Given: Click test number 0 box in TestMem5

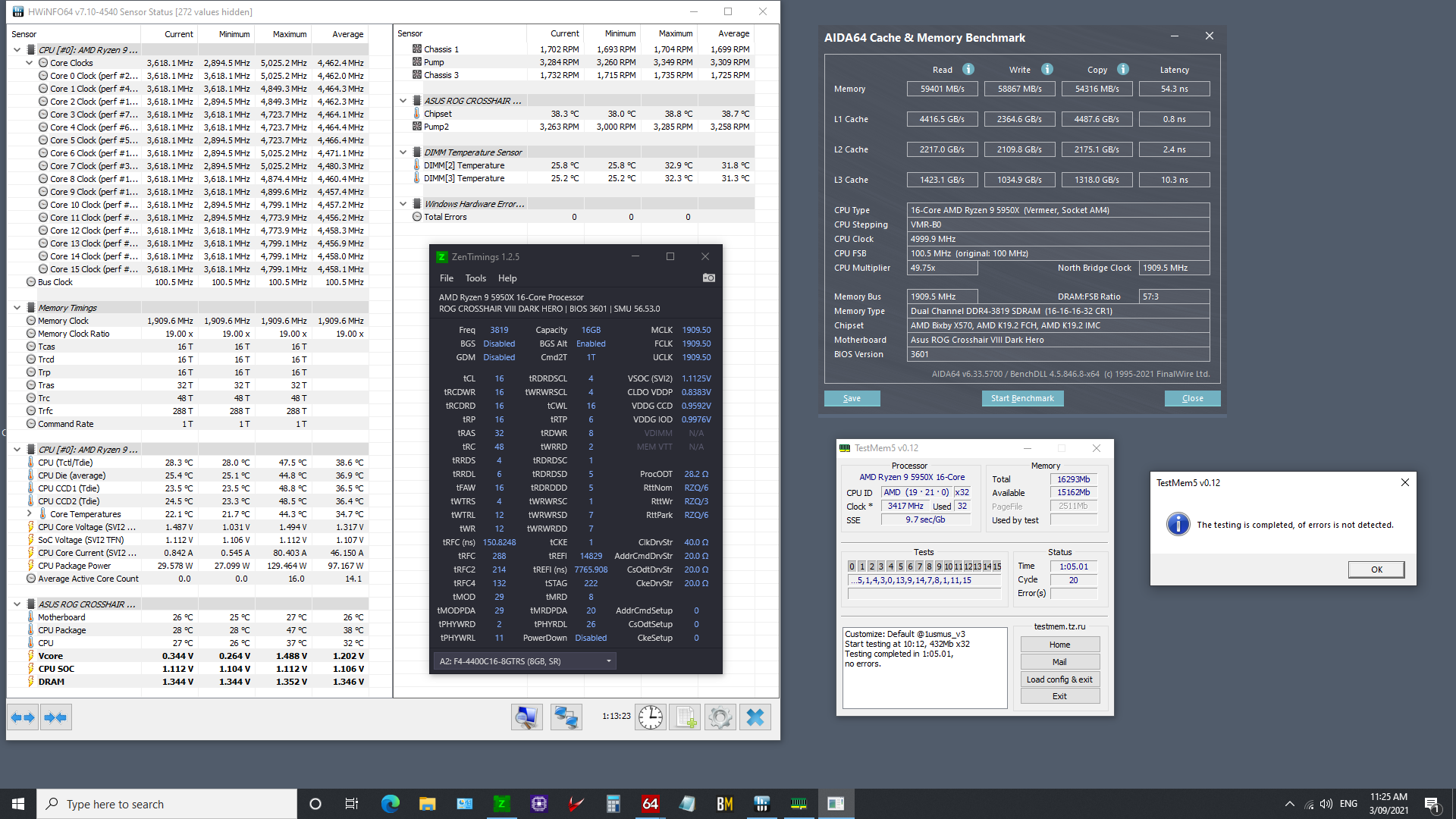Looking at the screenshot, I should coord(852,566).
